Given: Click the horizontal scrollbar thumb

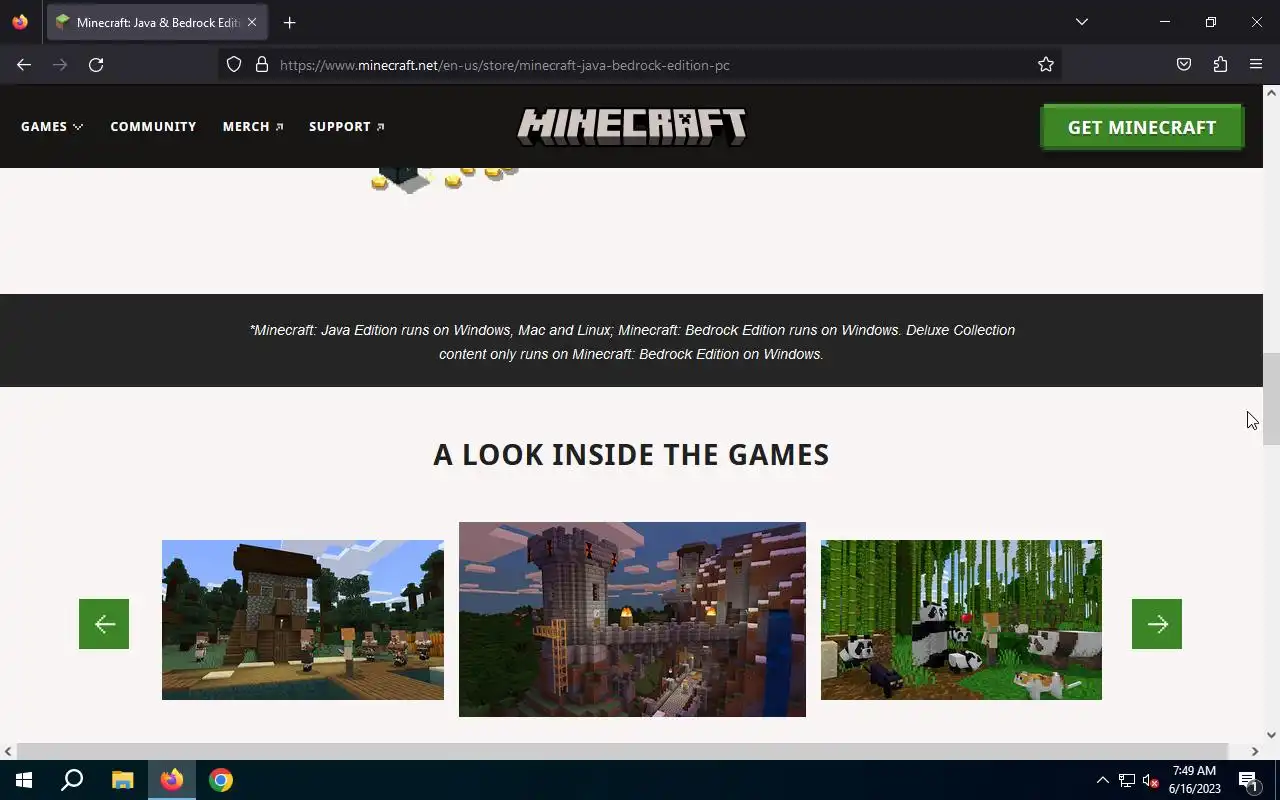Looking at the screenshot, I should coord(622,751).
